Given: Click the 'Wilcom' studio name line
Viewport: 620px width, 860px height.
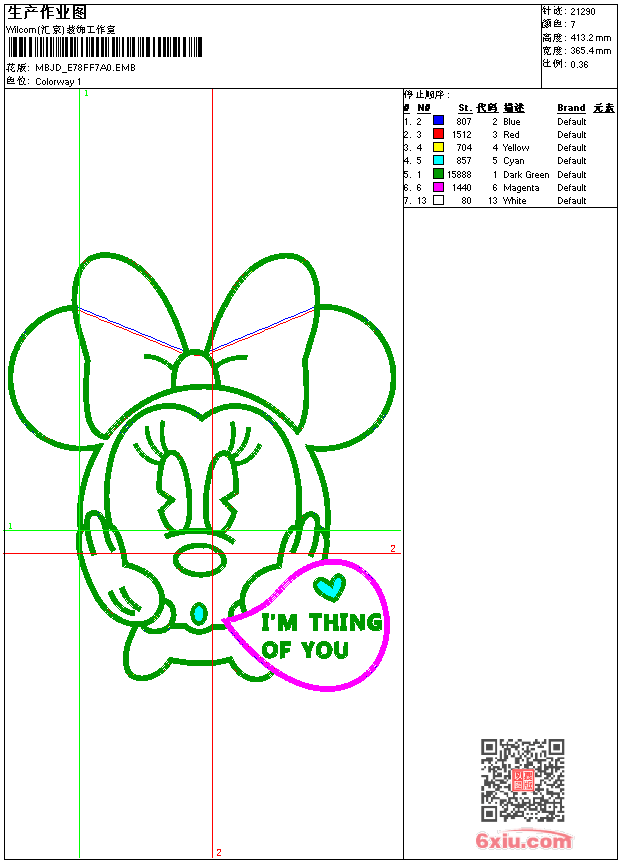Looking at the screenshot, I should [61, 30].
